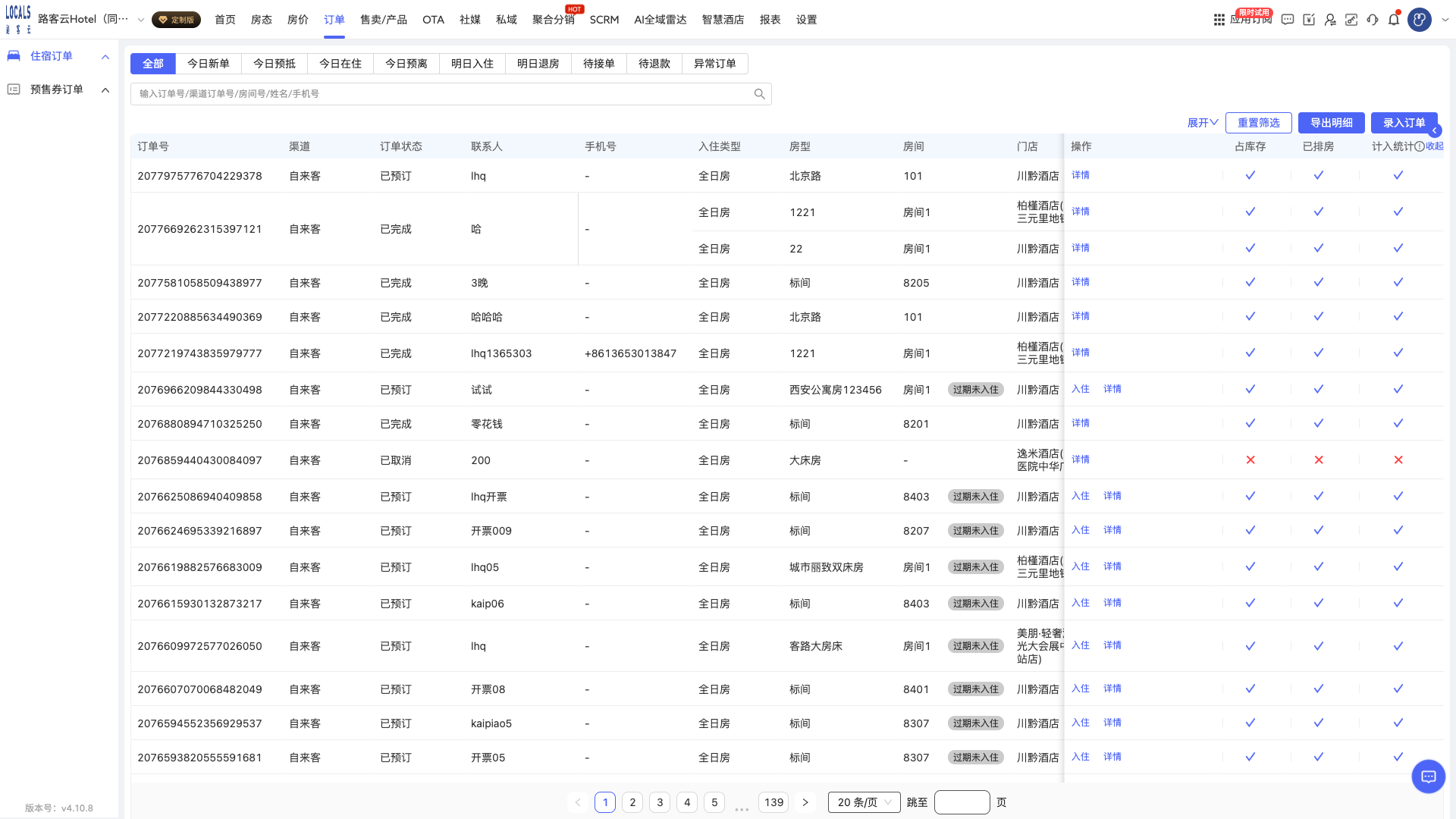
Task: Collapse the fixed columns with 收起
Action: (x=1435, y=146)
